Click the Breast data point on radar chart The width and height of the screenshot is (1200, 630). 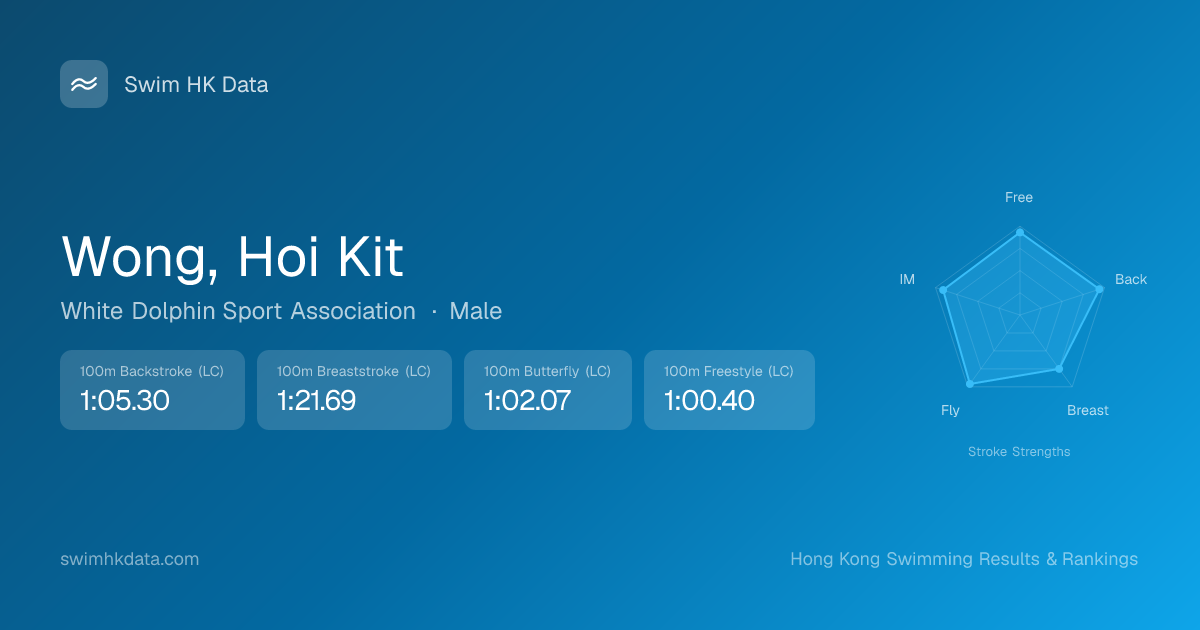(x=1059, y=369)
